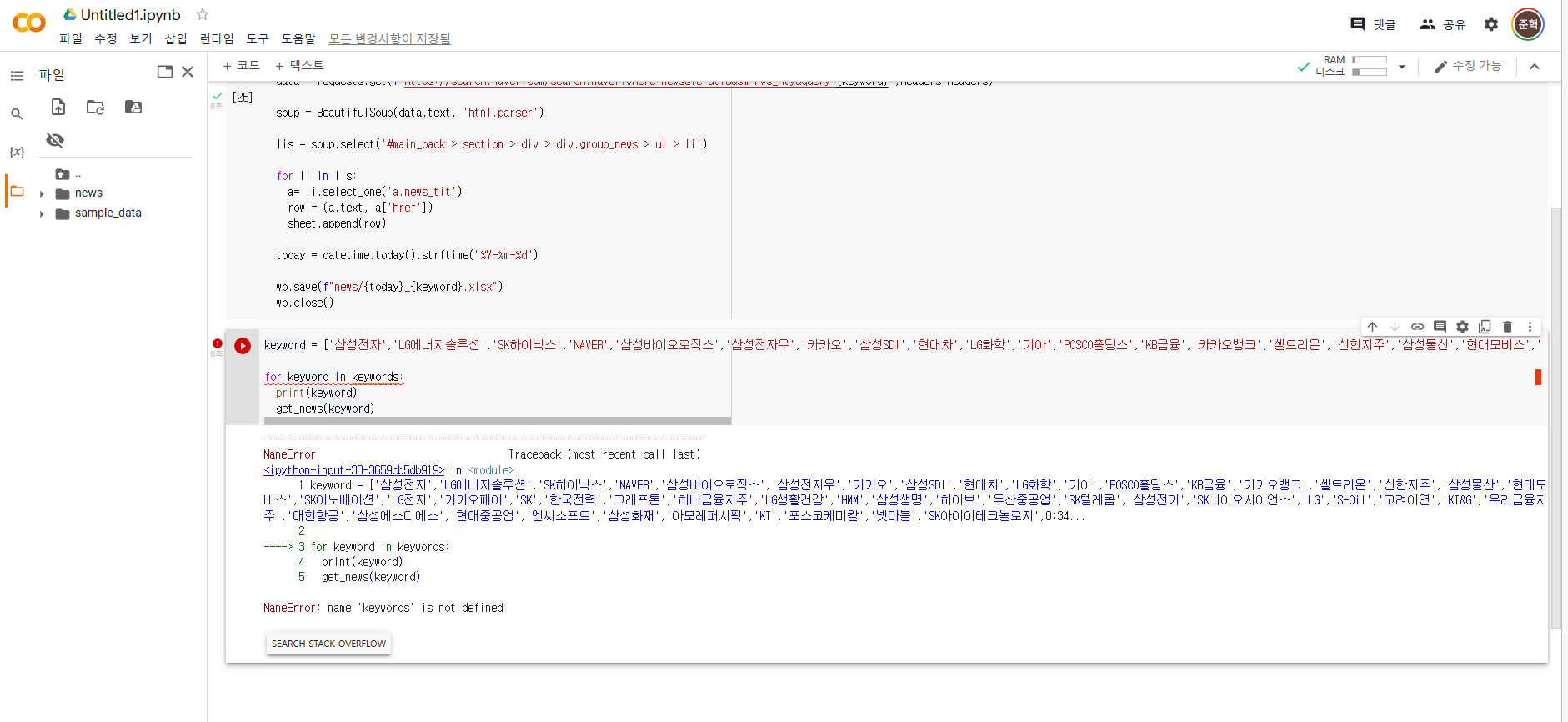This screenshot has height=722, width=1568.
Task: Close the 파일 side panel
Action: pos(188,72)
